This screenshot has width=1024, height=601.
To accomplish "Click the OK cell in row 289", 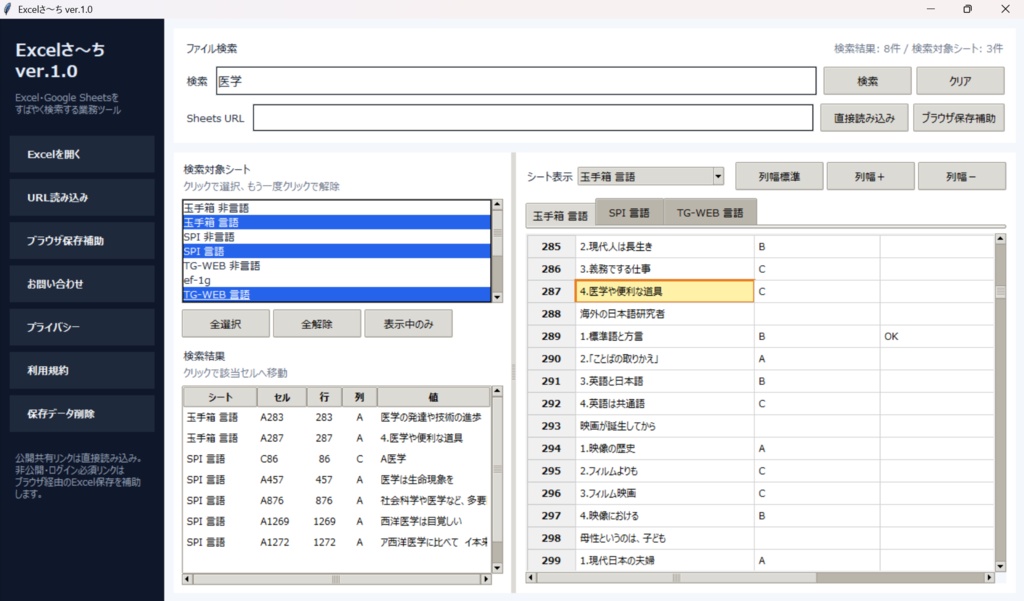I will point(938,336).
